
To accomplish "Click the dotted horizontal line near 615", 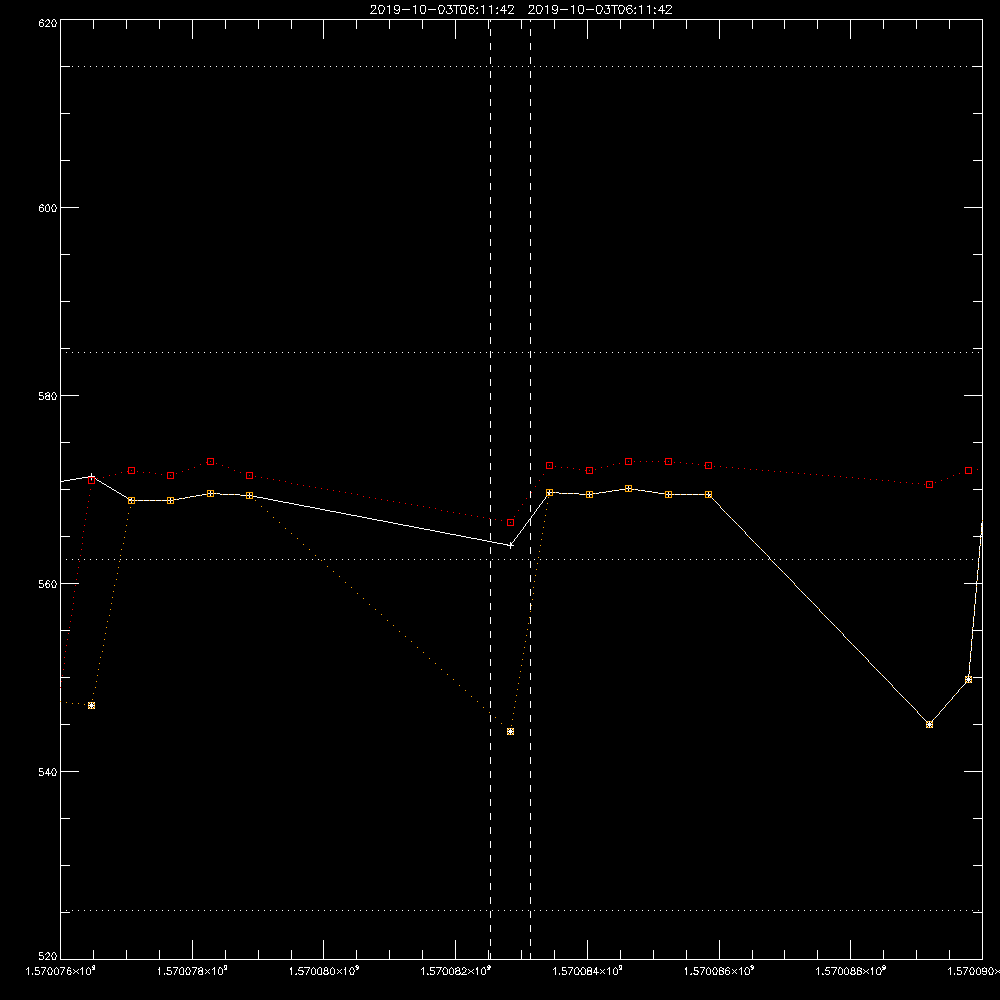I will coord(521,66).
